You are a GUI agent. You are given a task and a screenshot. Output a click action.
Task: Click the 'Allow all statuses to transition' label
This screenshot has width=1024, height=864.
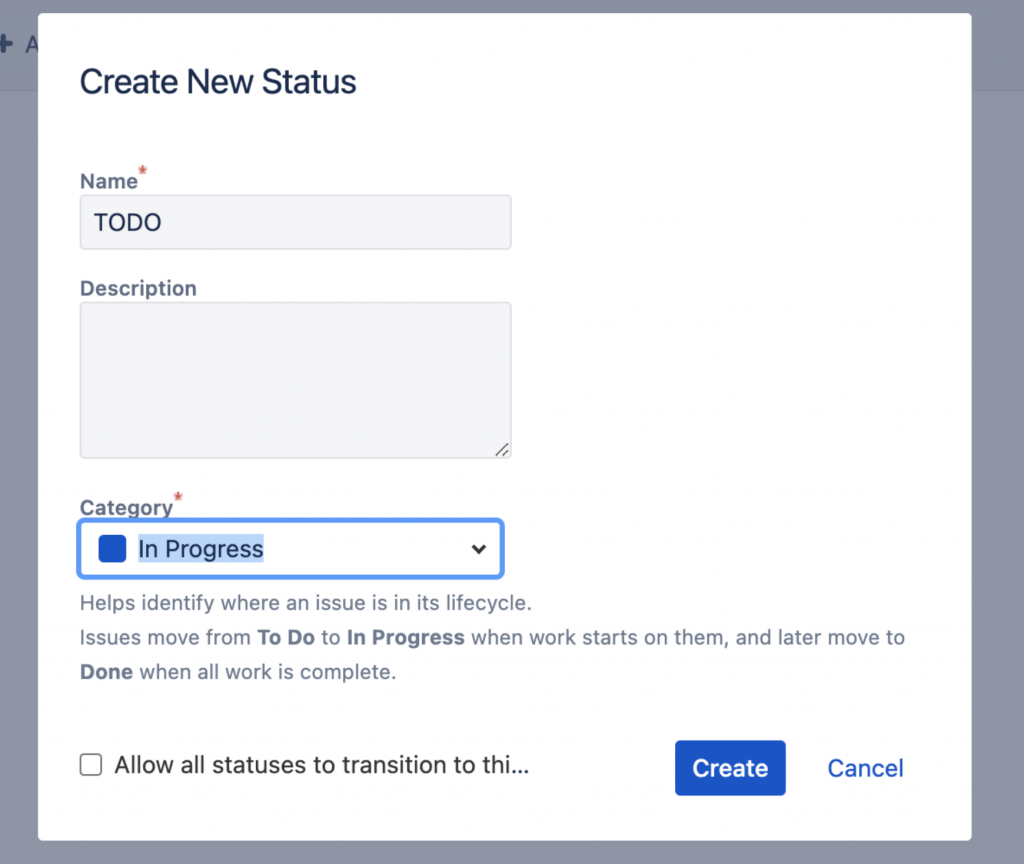[321, 766]
